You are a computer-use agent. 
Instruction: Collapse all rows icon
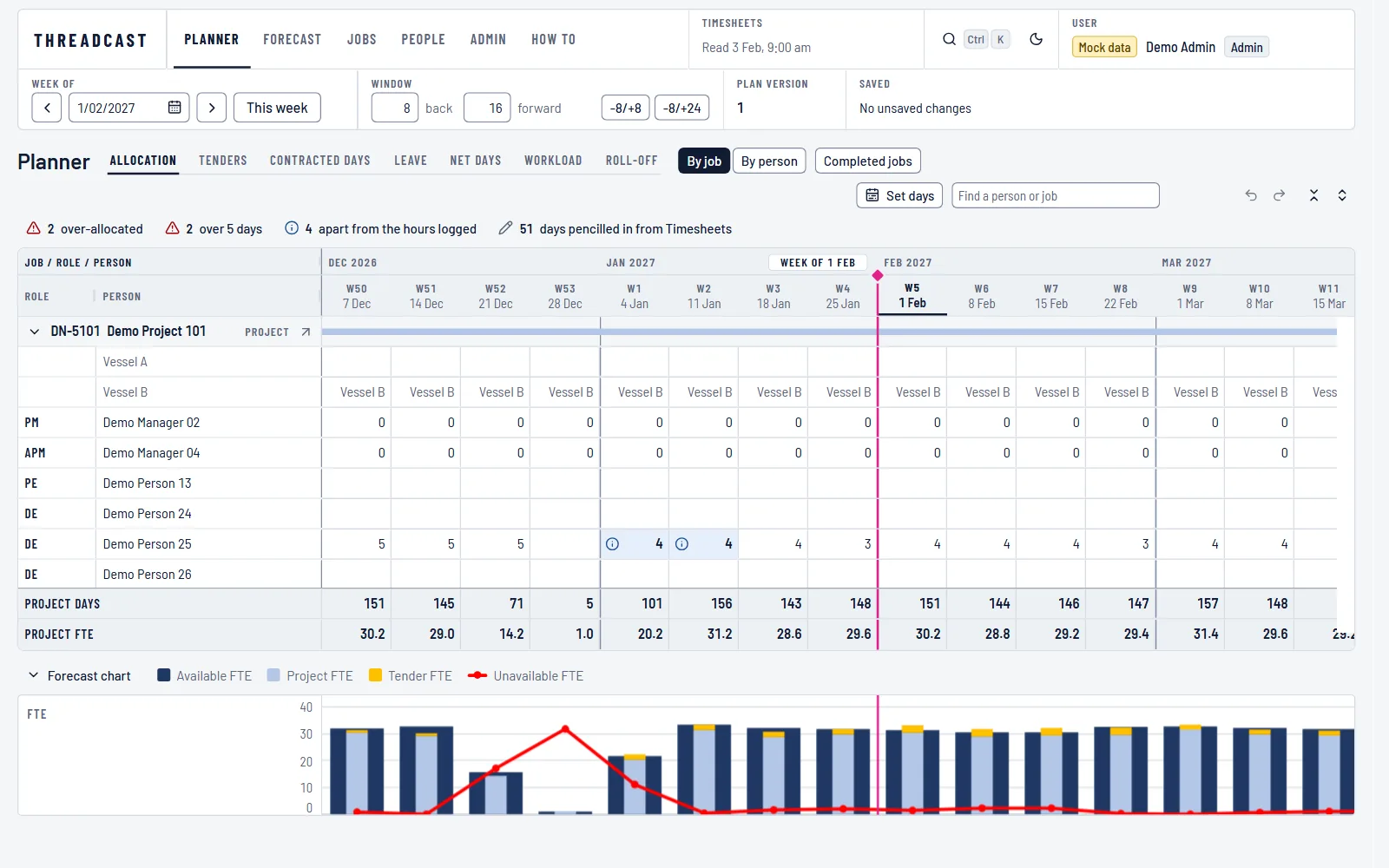(1313, 195)
